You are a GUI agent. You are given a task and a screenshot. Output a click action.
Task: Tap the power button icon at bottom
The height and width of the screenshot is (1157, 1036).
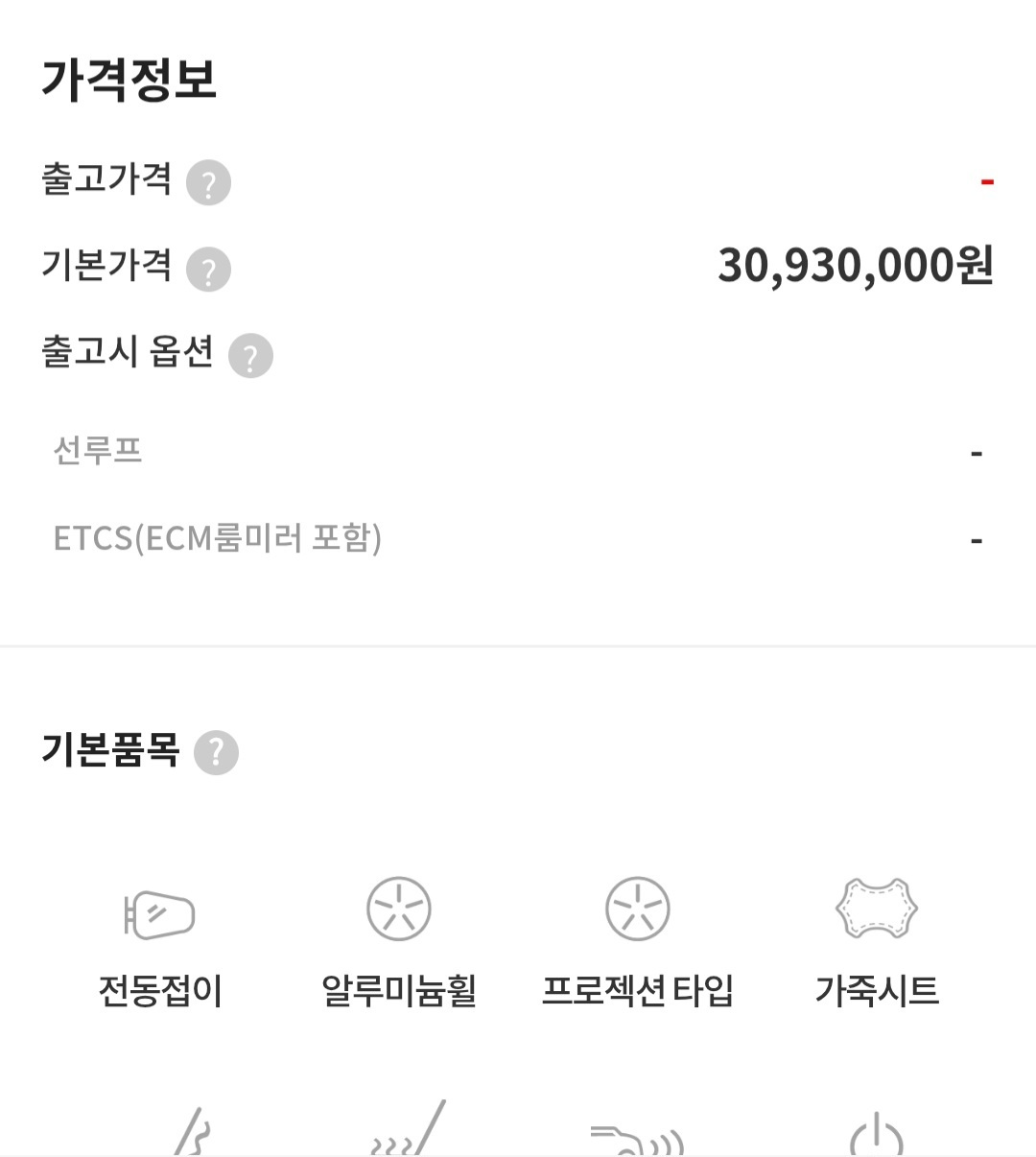point(877,1135)
